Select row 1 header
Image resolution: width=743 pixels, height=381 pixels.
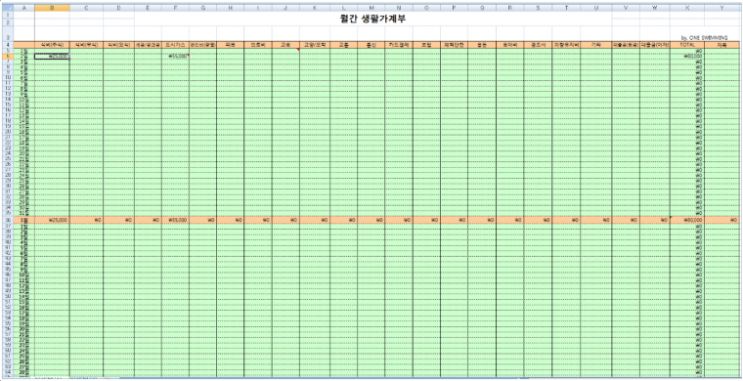(7, 15)
